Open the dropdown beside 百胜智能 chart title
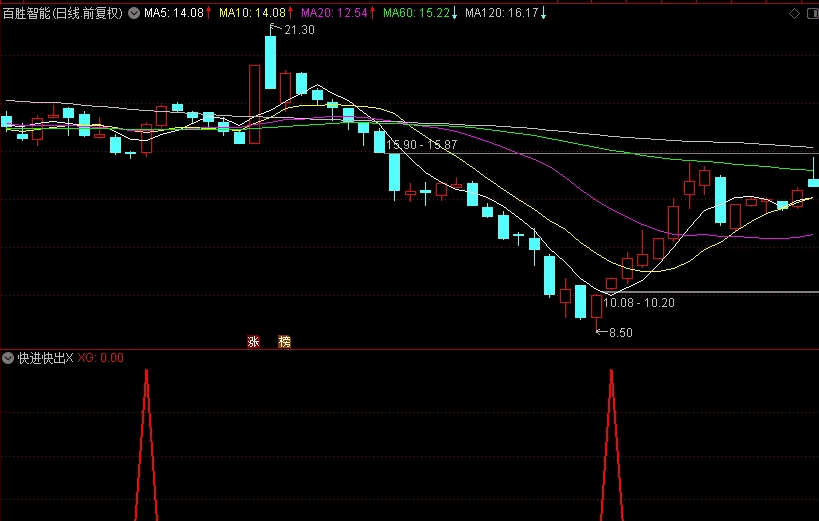The height and width of the screenshot is (521, 819). [134, 13]
